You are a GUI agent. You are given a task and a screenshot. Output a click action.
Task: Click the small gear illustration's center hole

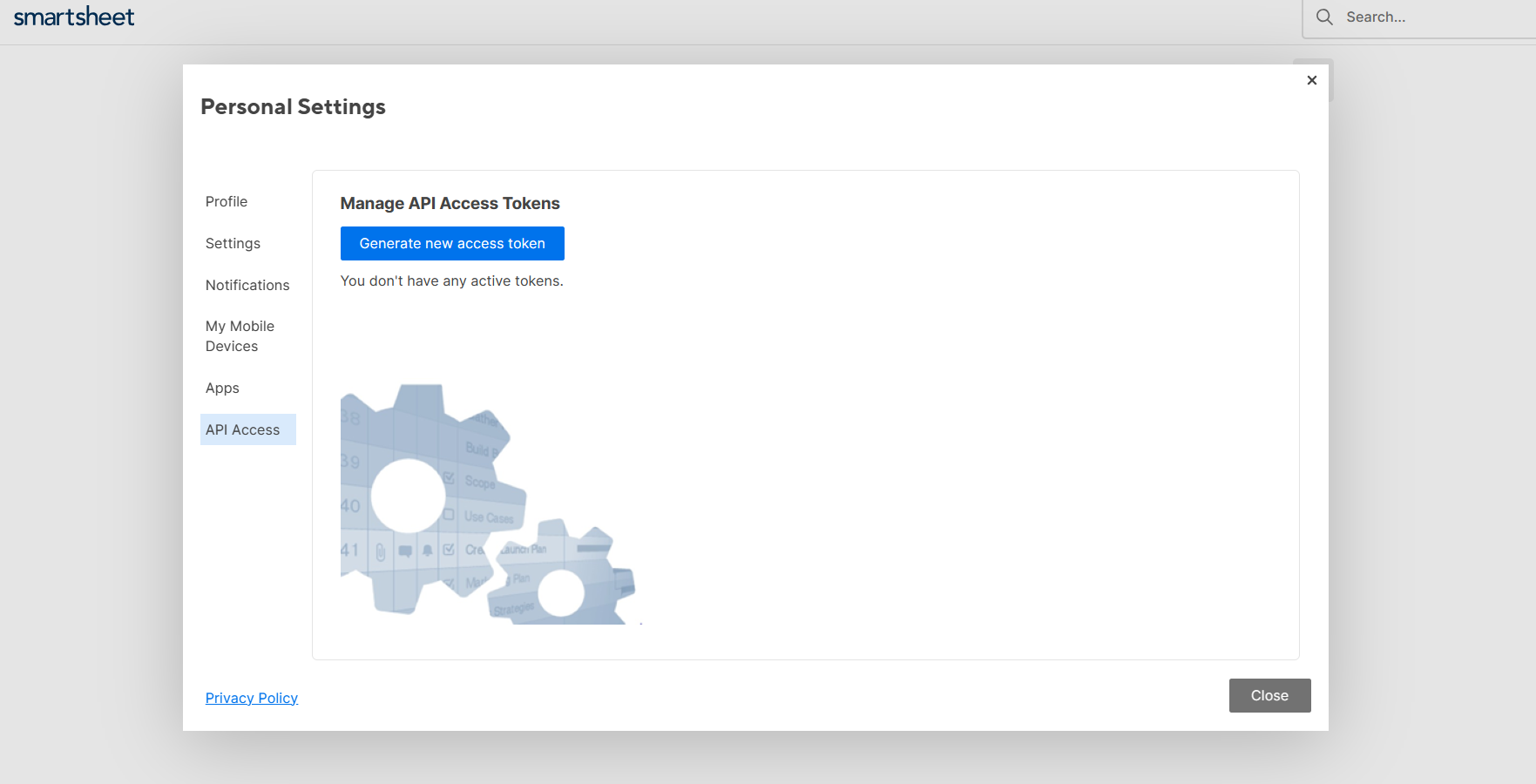click(x=561, y=593)
